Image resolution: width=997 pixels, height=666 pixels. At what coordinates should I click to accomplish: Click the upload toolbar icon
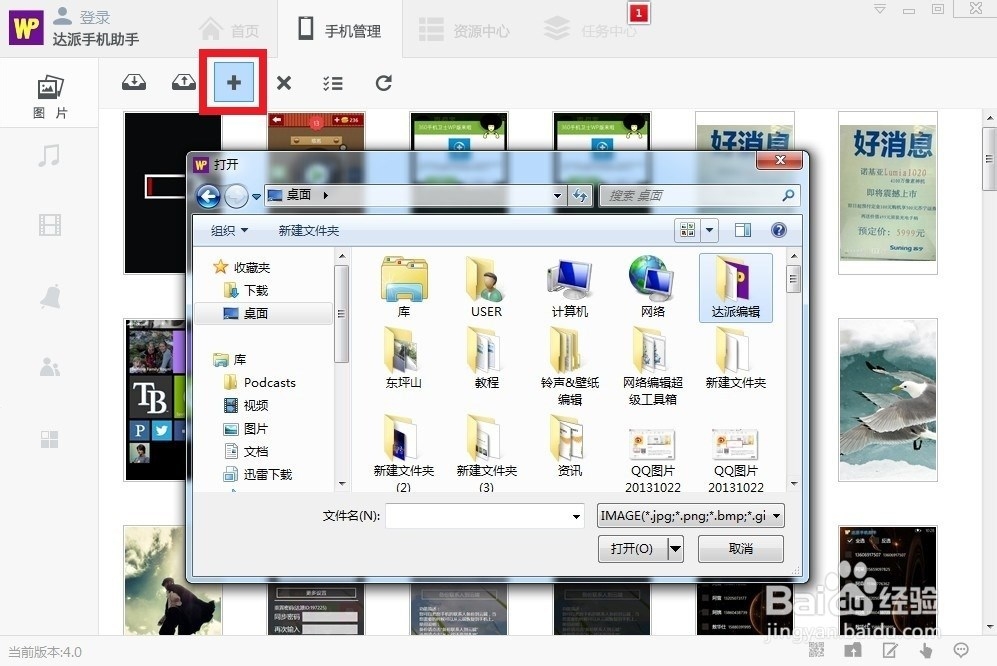point(183,83)
